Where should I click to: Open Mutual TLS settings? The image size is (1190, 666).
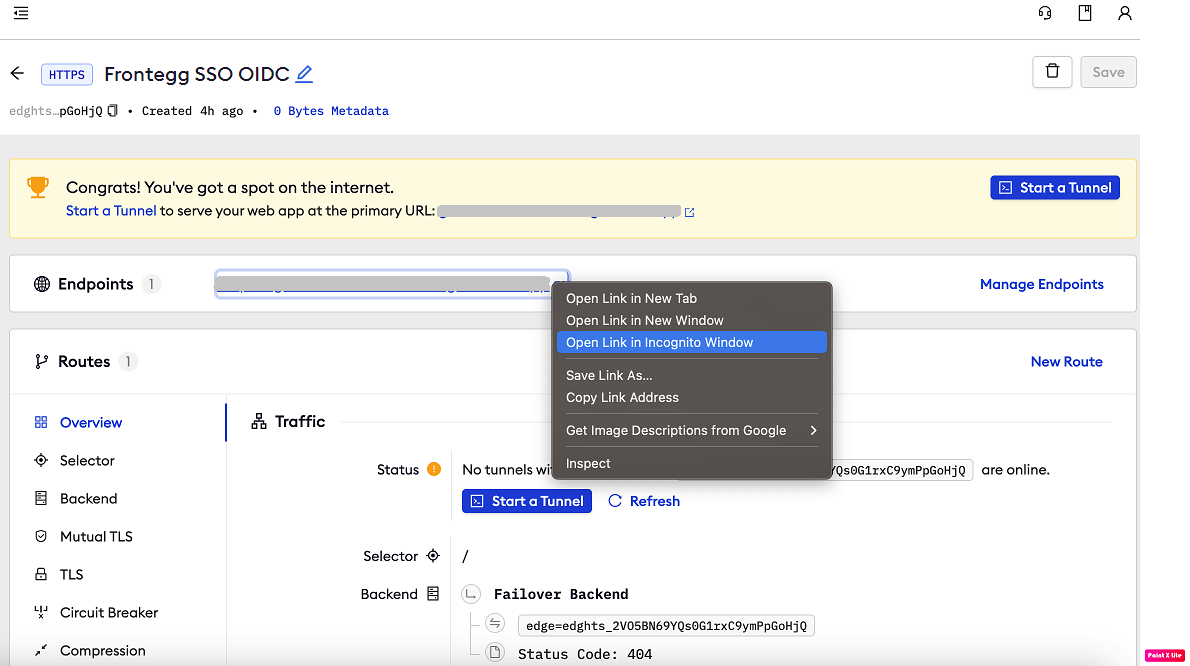pyautogui.click(x=96, y=536)
